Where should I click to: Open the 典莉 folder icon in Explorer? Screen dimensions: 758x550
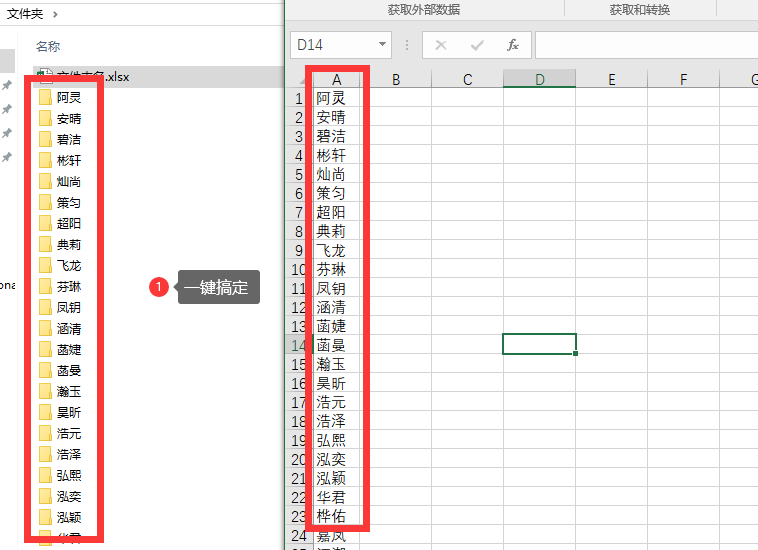point(45,244)
